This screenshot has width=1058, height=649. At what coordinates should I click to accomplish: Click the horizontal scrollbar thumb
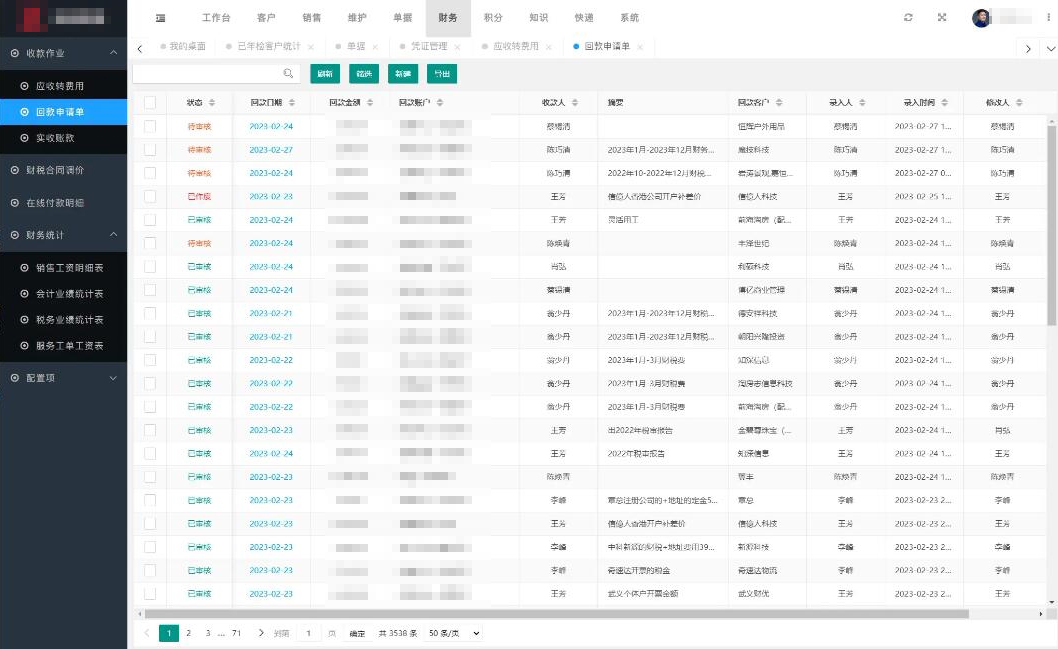pos(557,614)
